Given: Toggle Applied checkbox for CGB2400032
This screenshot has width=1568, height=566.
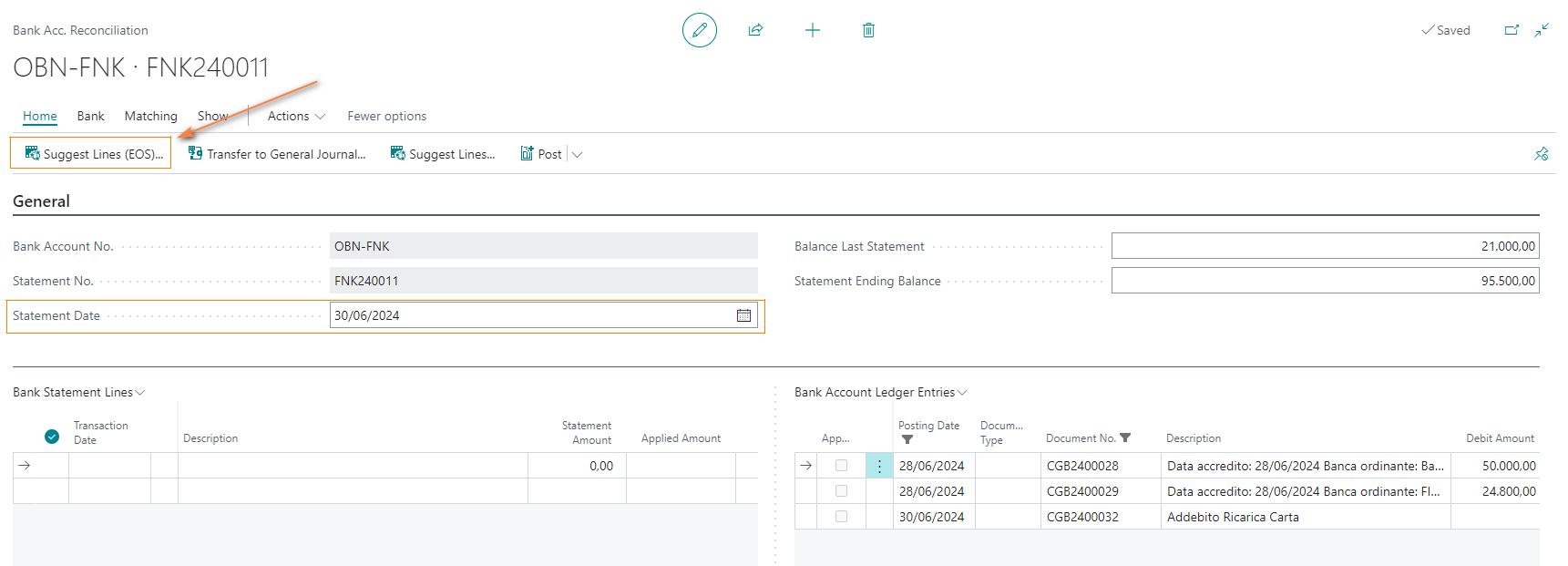Looking at the screenshot, I should tap(841, 517).
